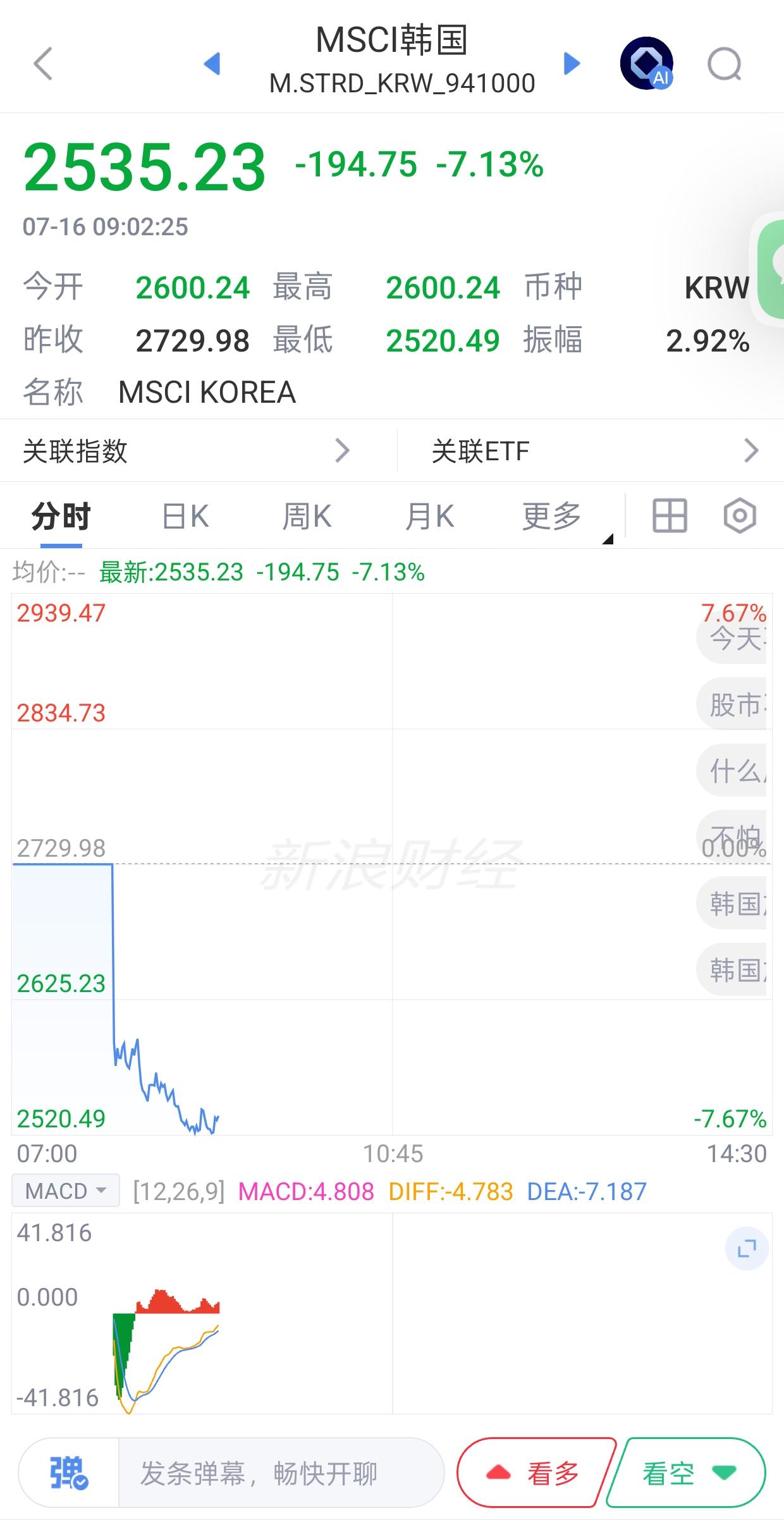Expand the 更多 chart period menu
The height and width of the screenshot is (1520, 784).
(x=553, y=516)
